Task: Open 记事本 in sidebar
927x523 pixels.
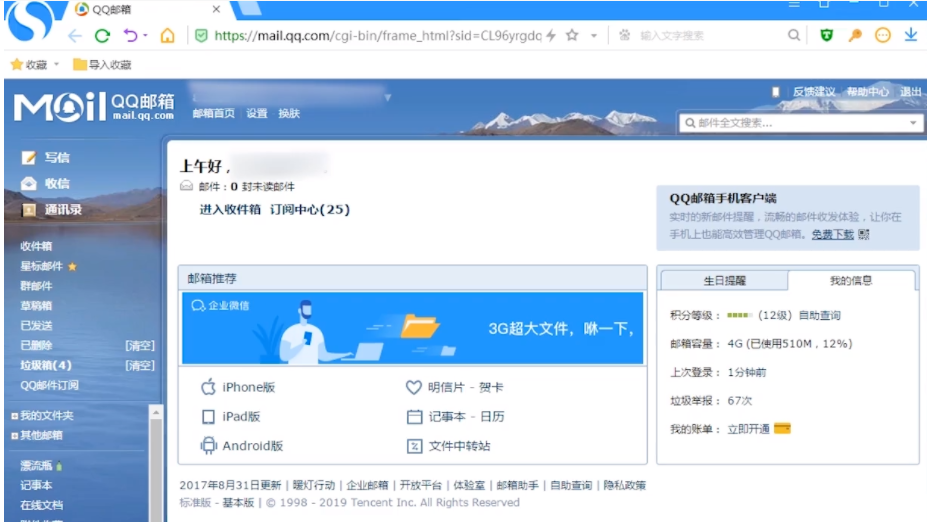Action: coord(36,485)
